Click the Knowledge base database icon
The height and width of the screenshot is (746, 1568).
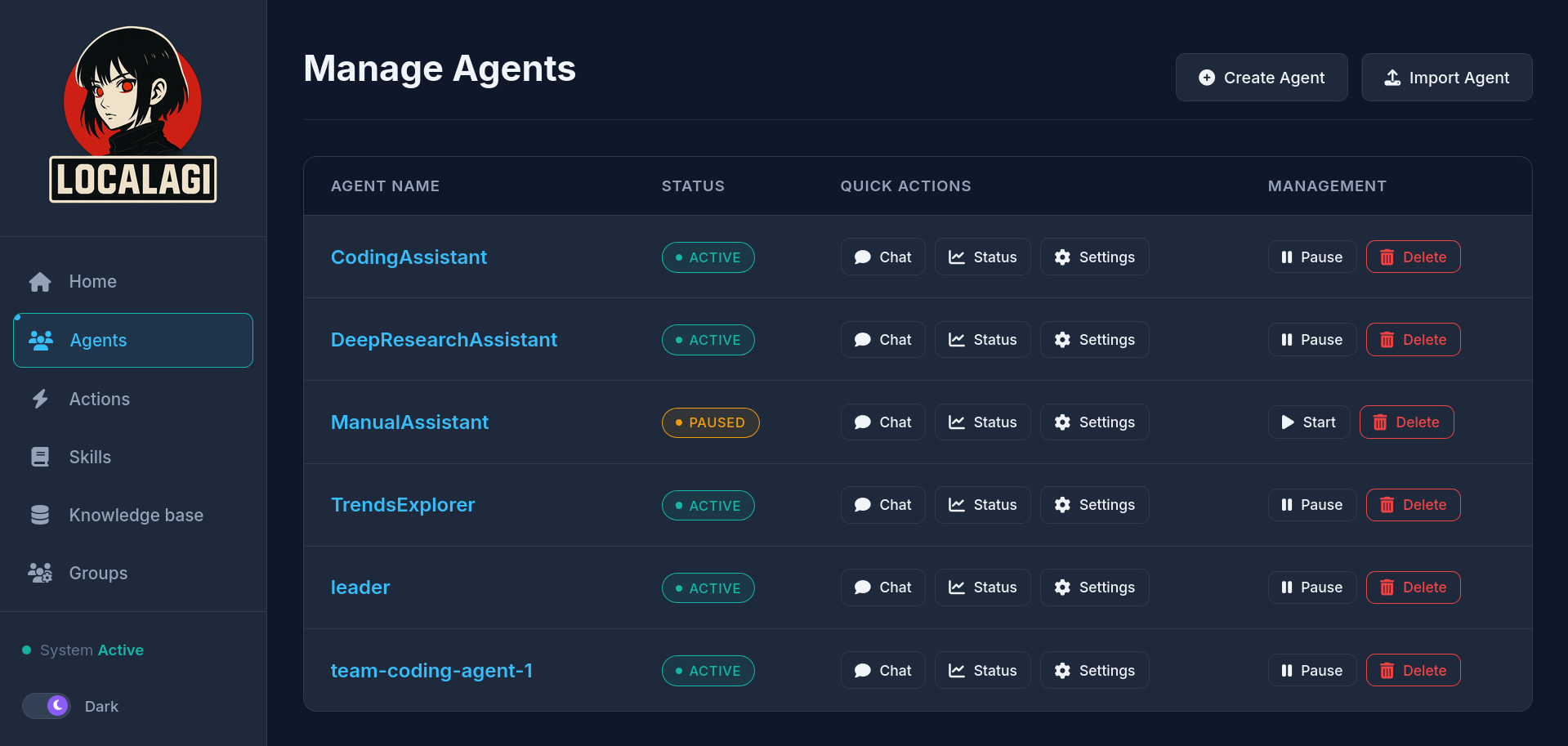[40, 515]
